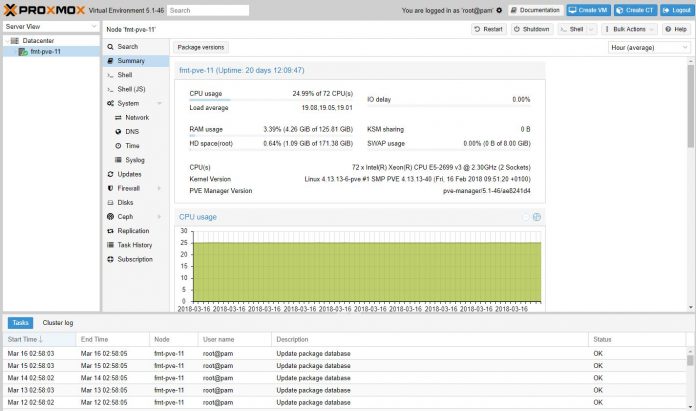Collapse the Datacenter tree node
This screenshot has height=411, width=696.
[7, 40]
